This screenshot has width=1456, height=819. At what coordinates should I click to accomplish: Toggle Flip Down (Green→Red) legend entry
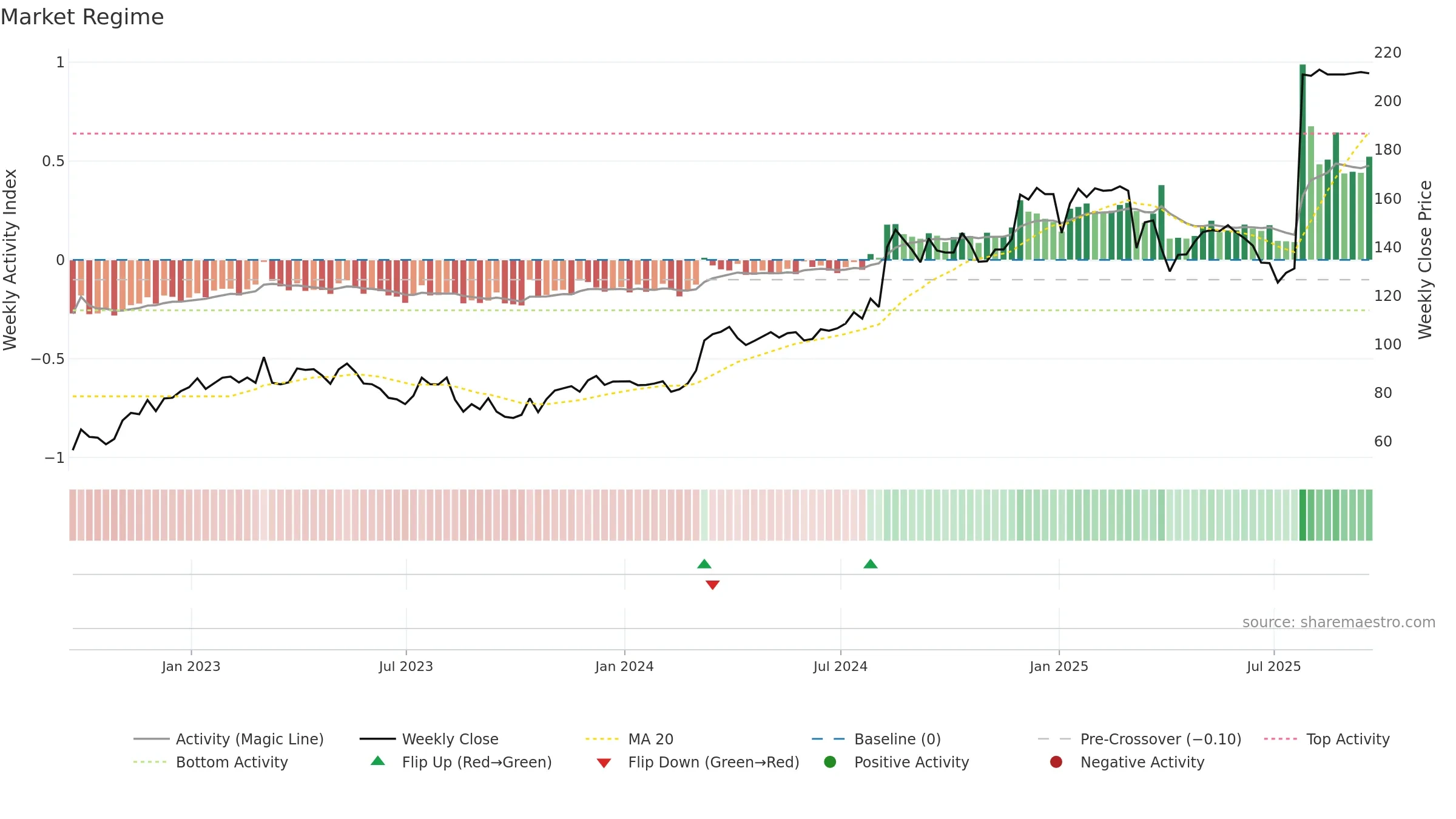(x=698, y=762)
